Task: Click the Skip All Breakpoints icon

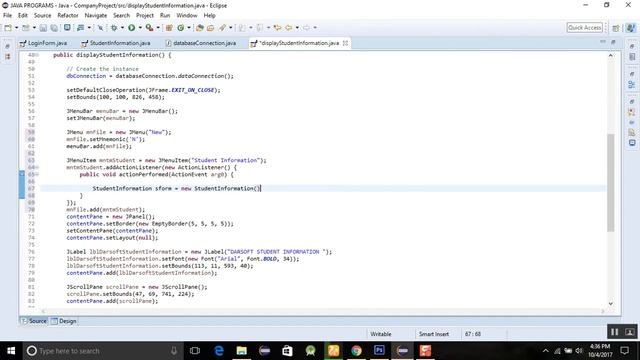Action: (x=100, y=28)
